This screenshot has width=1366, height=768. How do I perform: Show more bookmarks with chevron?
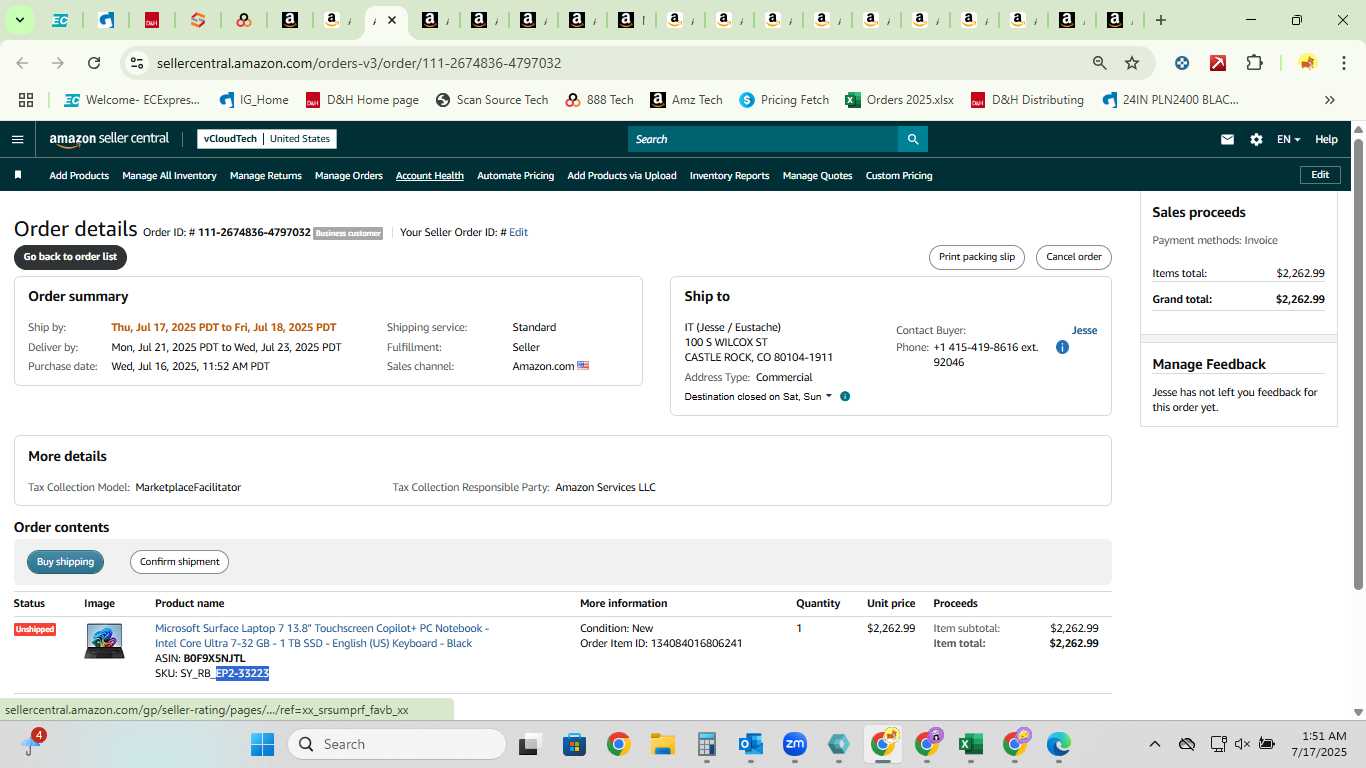point(1329,100)
